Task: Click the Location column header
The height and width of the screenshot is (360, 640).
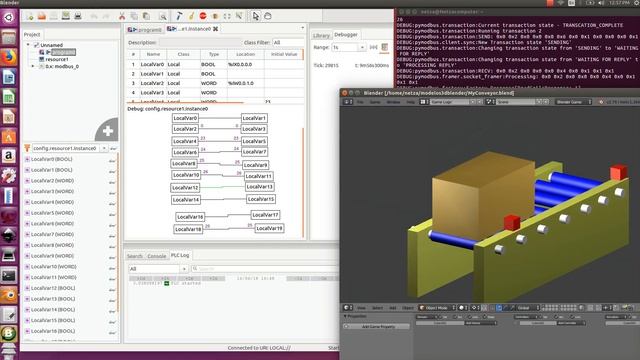Action: coord(245,54)
